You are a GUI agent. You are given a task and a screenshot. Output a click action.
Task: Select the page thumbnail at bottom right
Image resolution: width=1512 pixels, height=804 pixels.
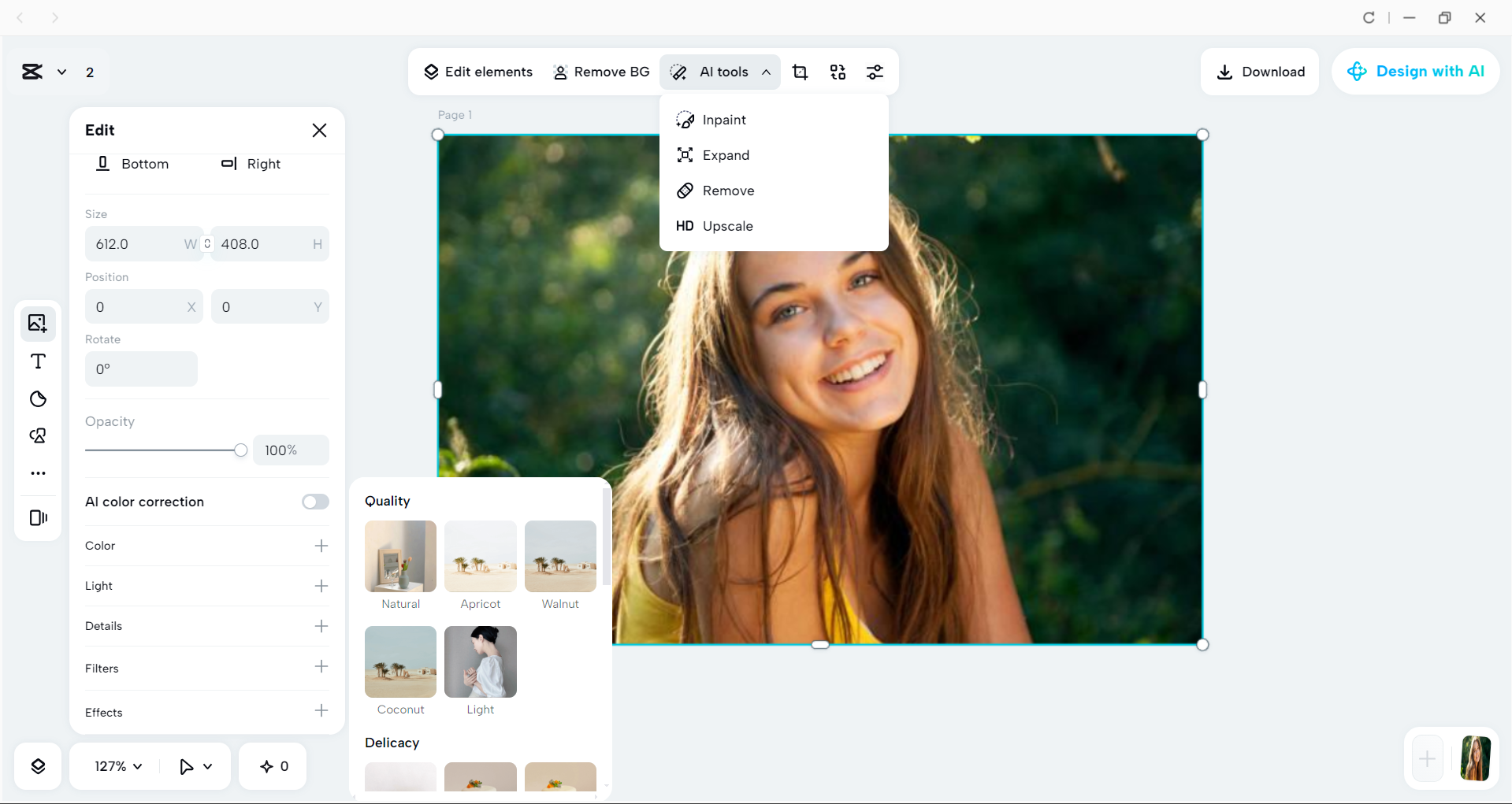coord(1475,758)
